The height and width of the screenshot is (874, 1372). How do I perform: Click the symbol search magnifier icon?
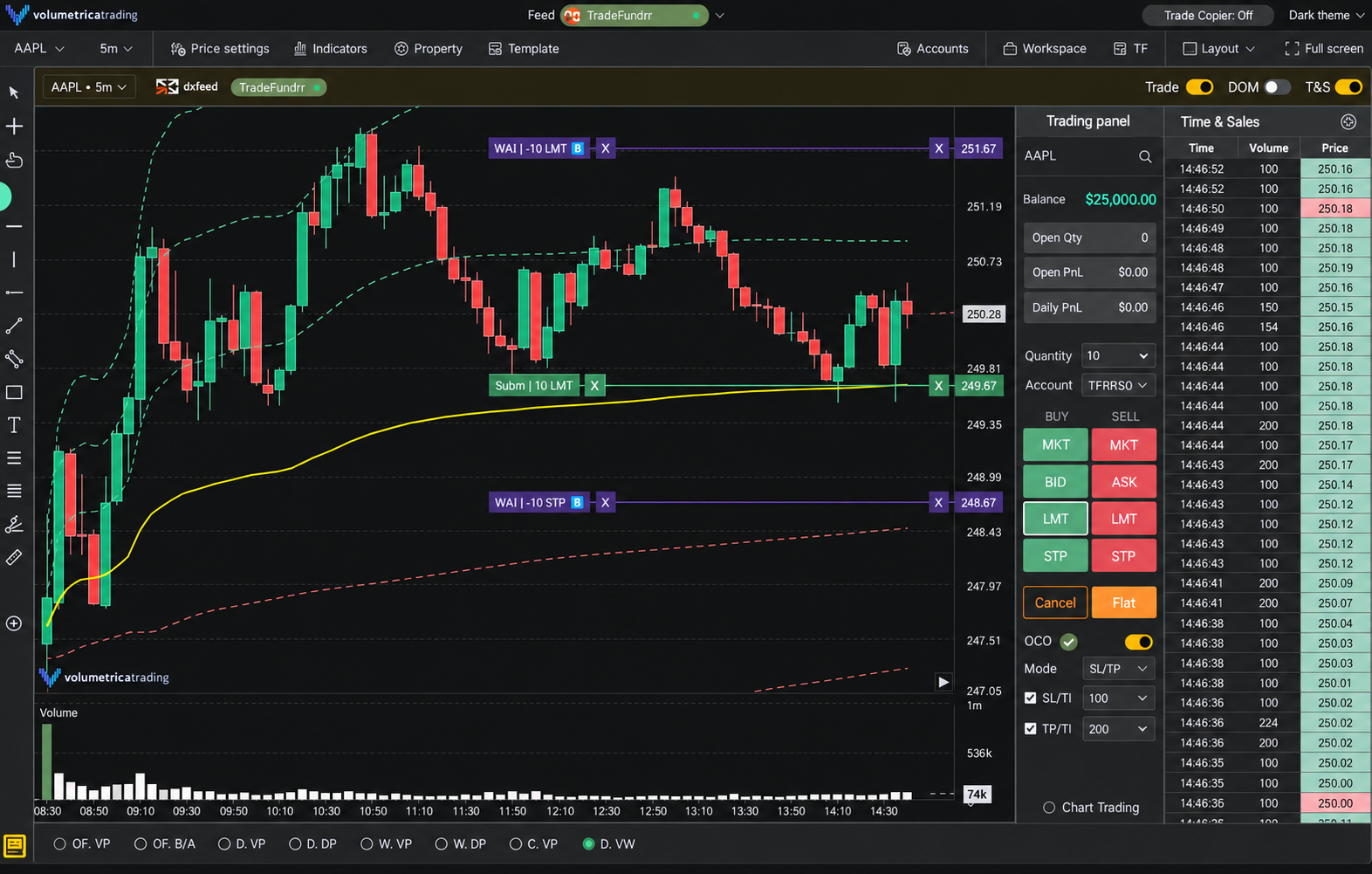point(1145,156)
